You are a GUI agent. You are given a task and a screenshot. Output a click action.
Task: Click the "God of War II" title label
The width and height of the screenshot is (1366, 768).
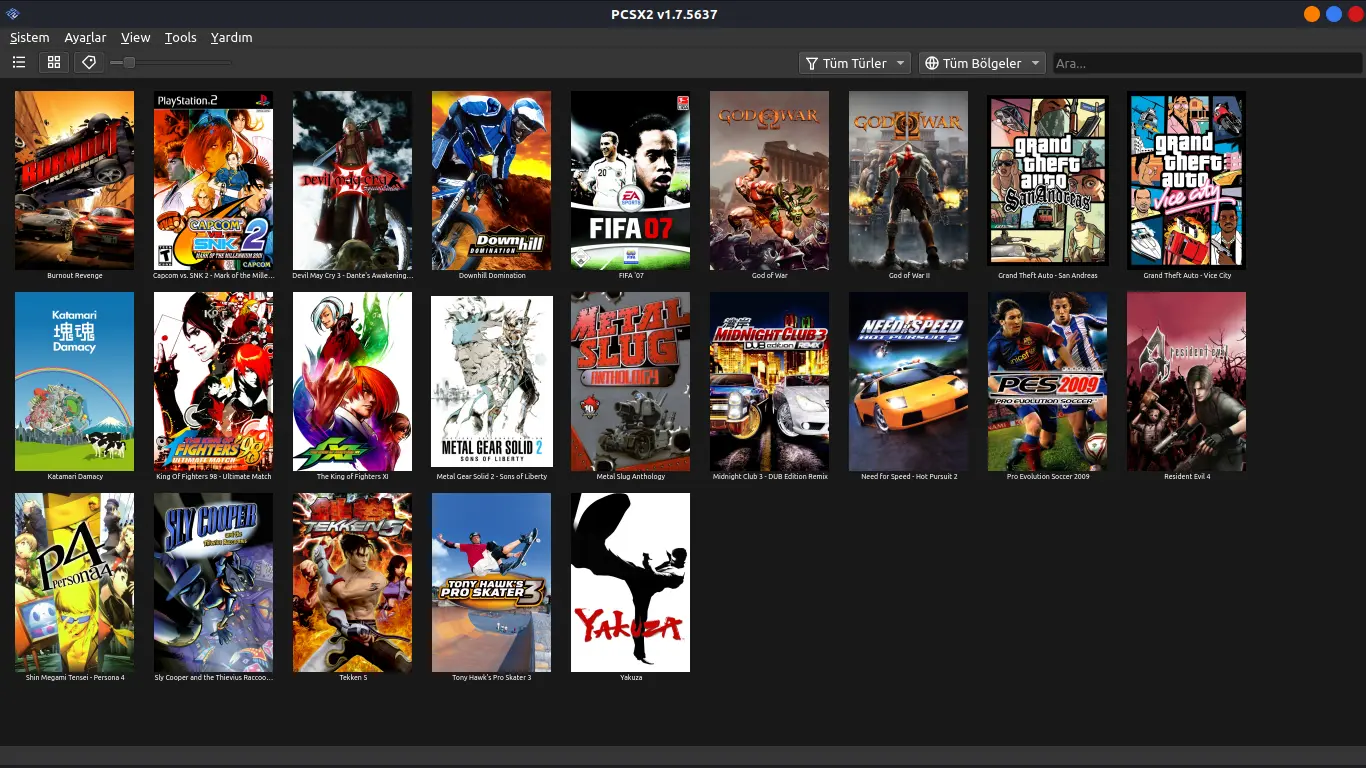tap(908, 276)
